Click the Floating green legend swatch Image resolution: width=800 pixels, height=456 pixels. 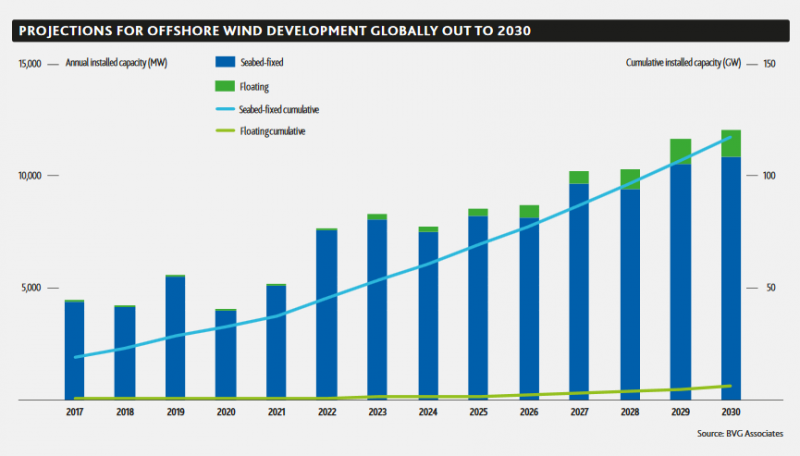click(x=225, y=86)
